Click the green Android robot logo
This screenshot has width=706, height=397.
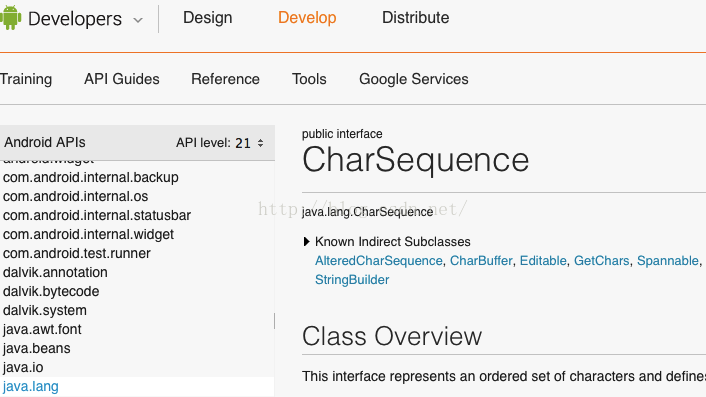(10, 18)
